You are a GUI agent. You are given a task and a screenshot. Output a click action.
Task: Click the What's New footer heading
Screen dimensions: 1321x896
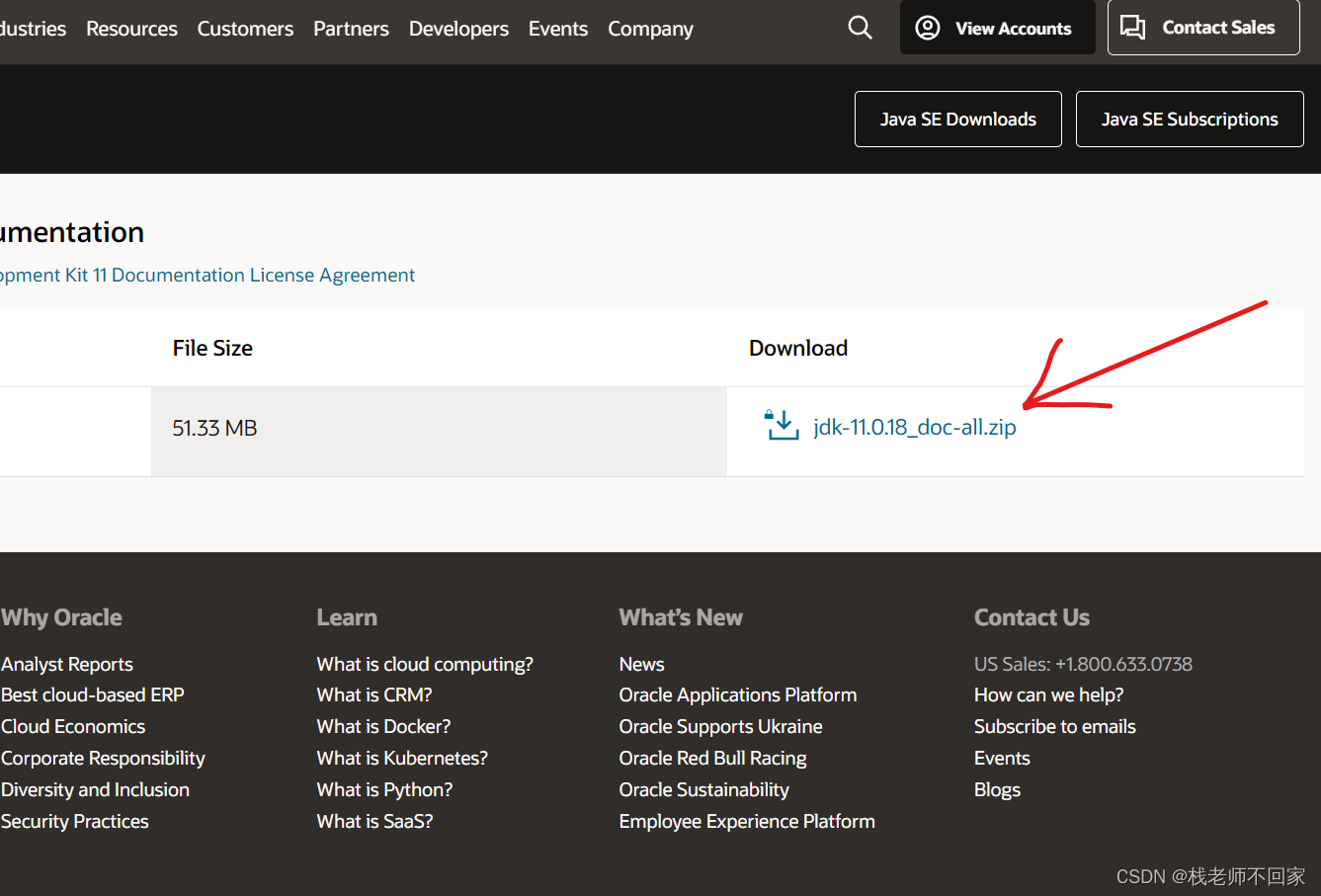[681, 617]
